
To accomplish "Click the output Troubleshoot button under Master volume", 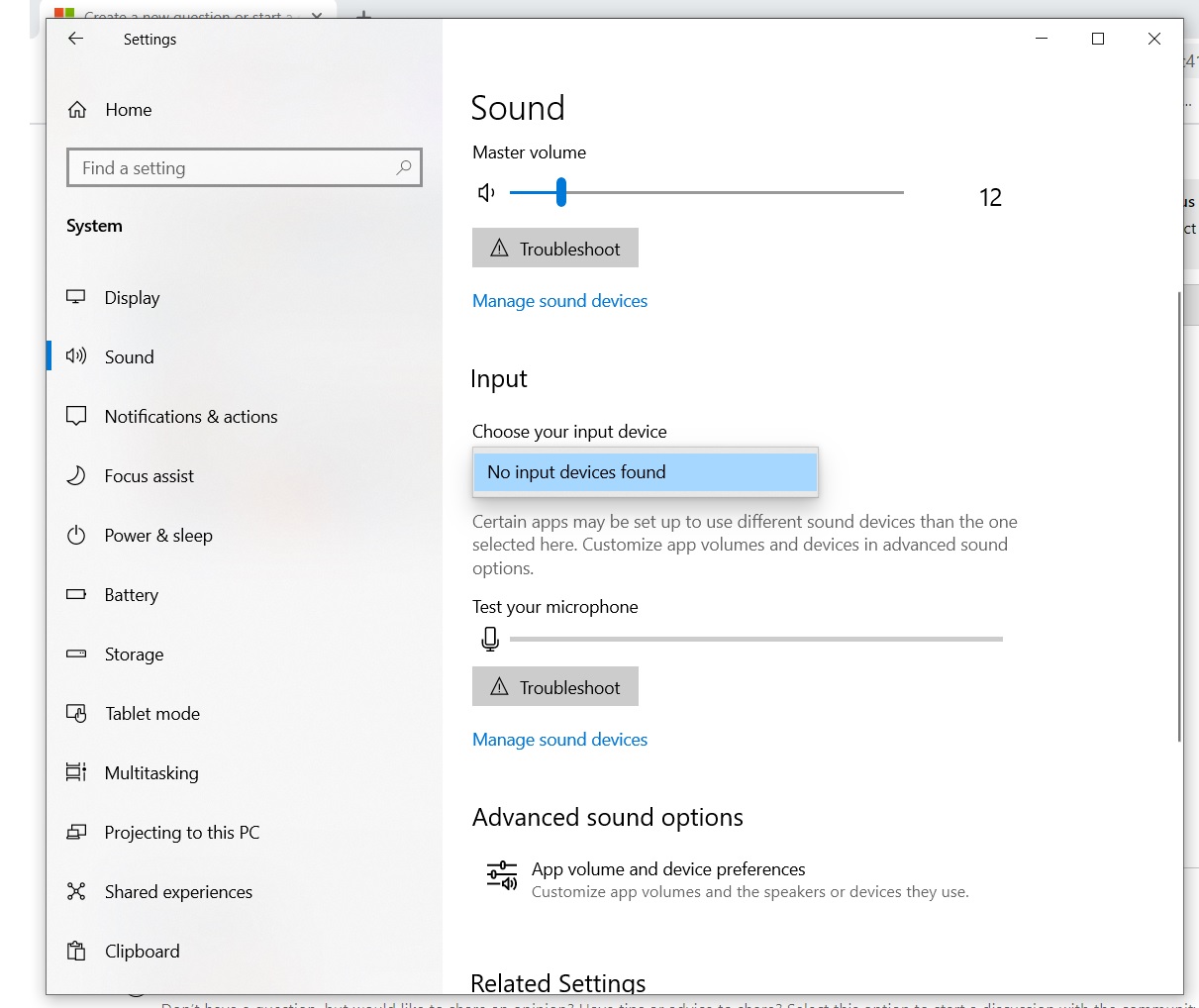I will (555, 249).
